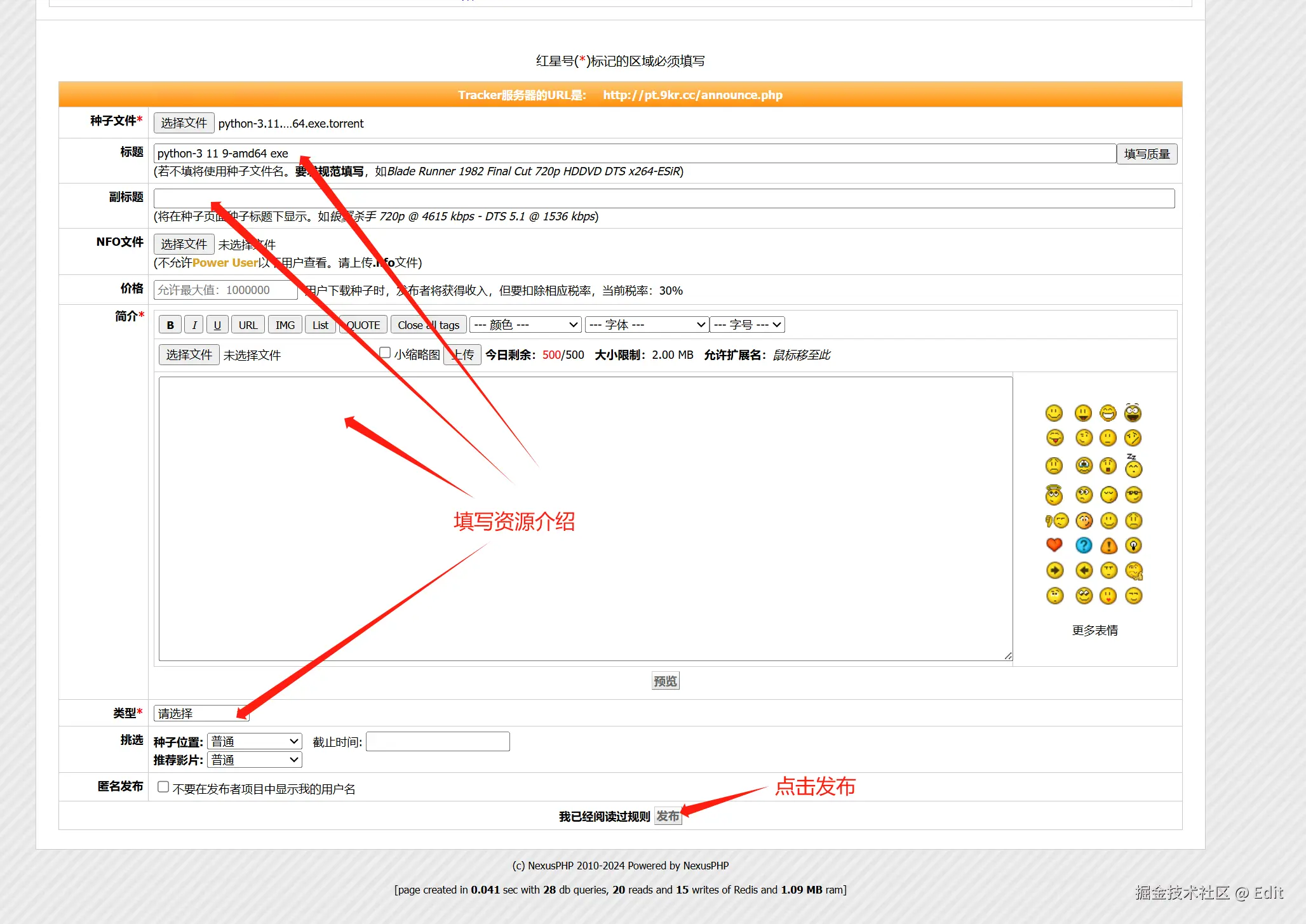The width and height of the screenshot is (1306, 924).
Task: Open the 字体 font dropdown
Action: (x=646, y=325)
